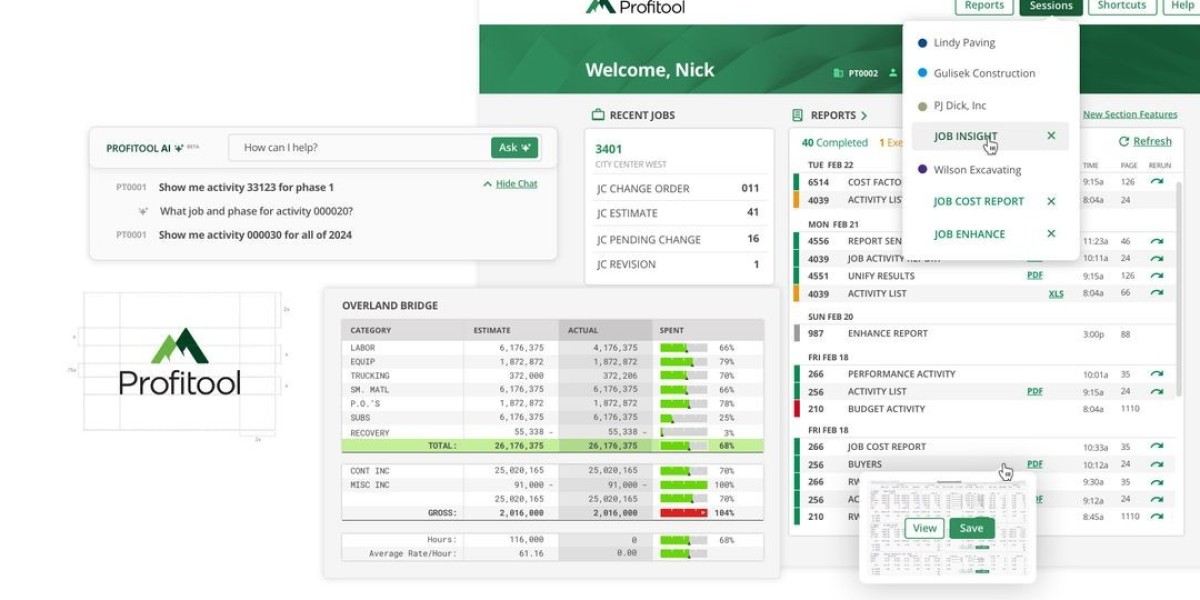This screenshot has width=1200, height=600.
Task: Click the user icon right of PT0002
Action: point(893,73)
